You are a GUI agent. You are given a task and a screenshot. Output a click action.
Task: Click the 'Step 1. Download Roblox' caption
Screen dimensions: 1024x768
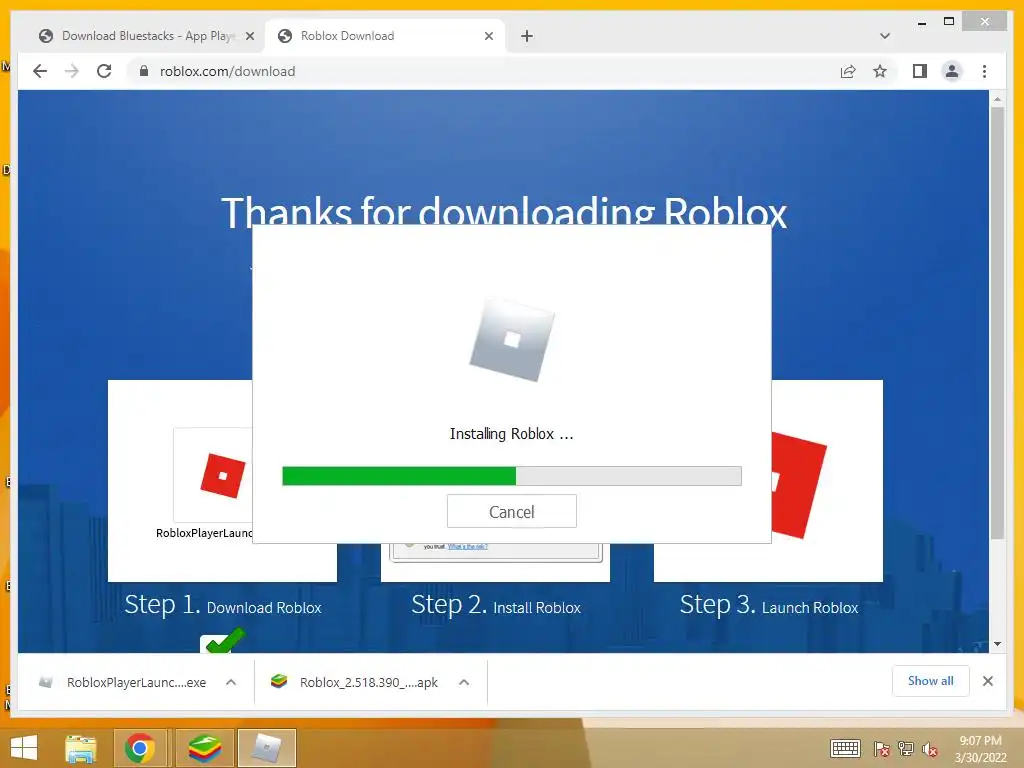[223, 605]
